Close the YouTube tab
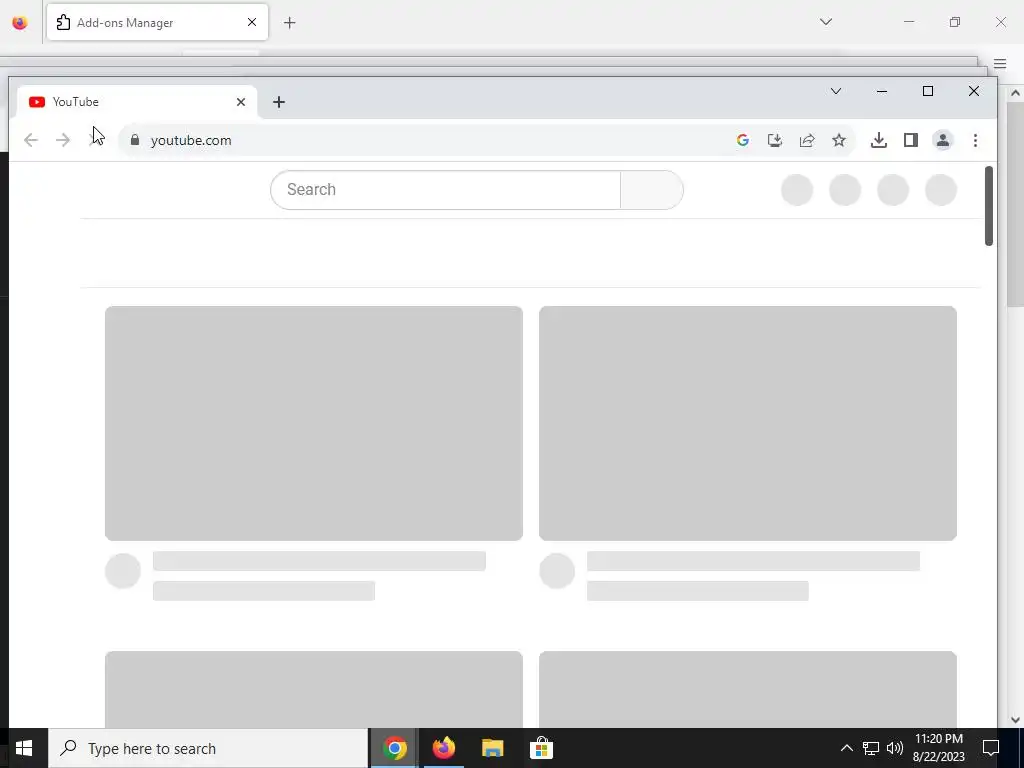Image resolution: width=1024 pixels, height=768 pixels. coord(241,102)
